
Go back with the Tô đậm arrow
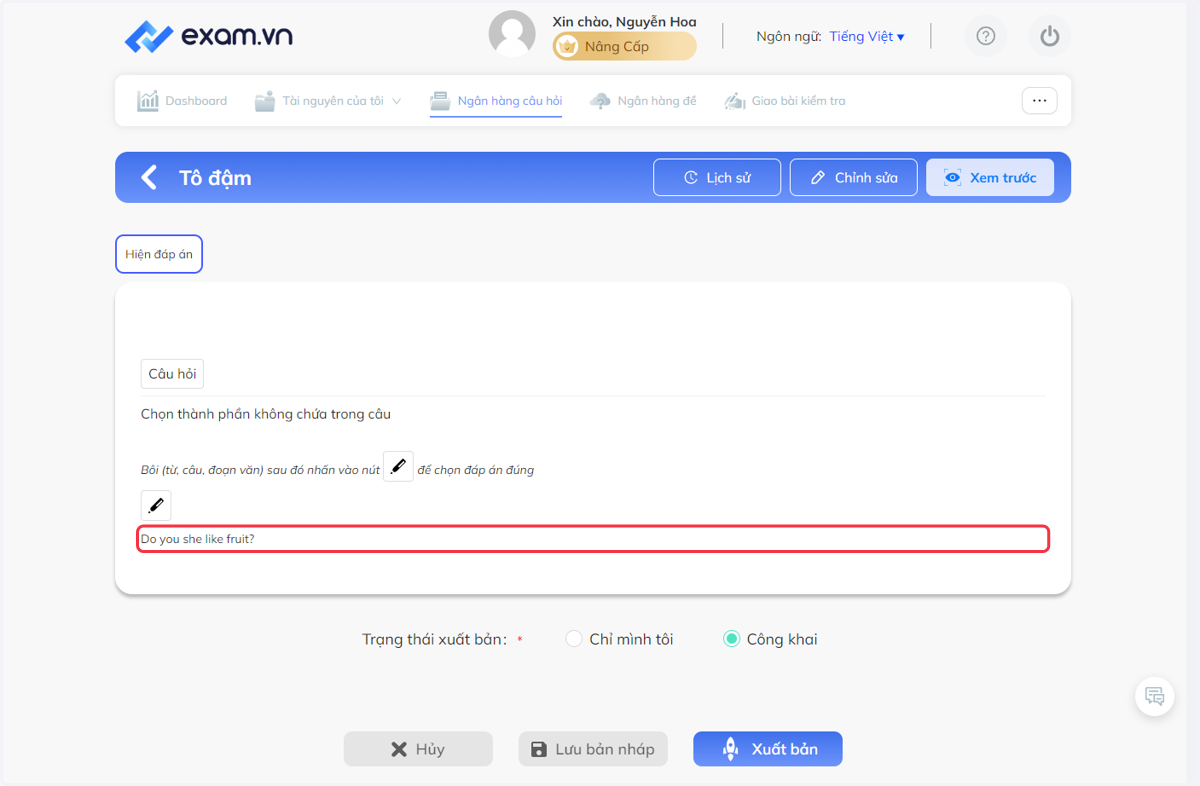(149, 178)
